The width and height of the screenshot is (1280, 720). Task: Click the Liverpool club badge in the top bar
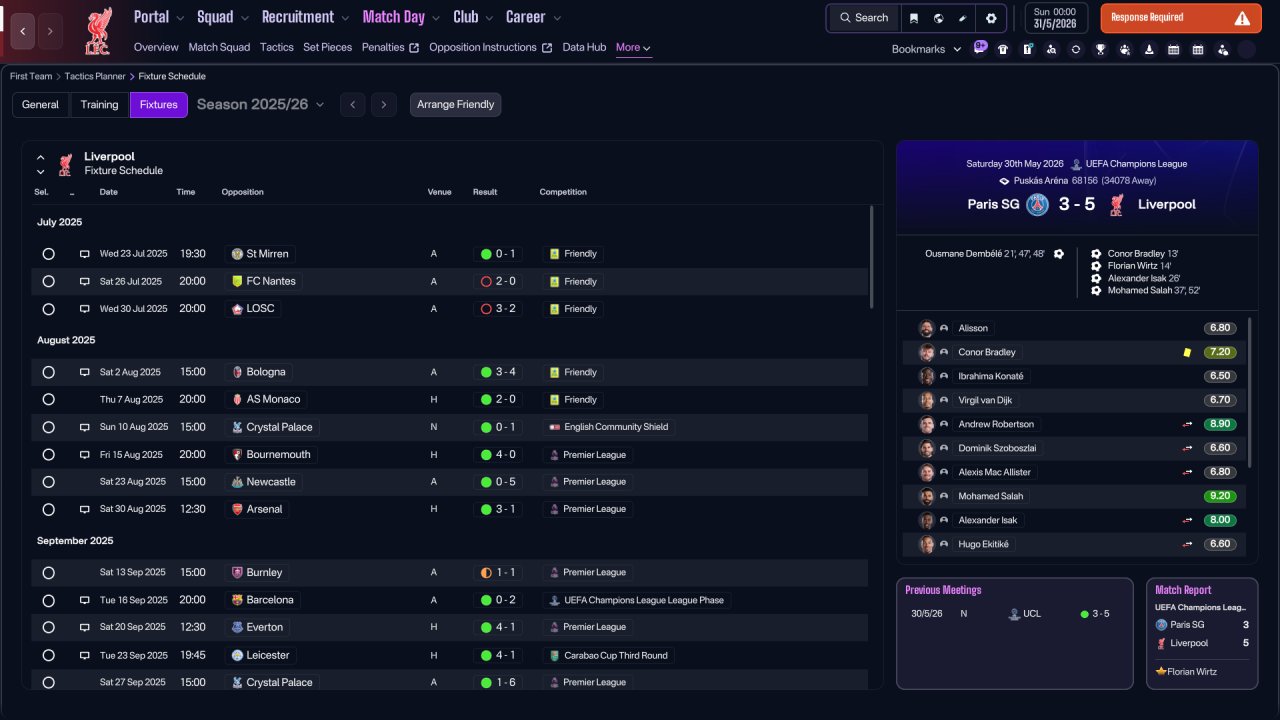click(x=98, y=31)
